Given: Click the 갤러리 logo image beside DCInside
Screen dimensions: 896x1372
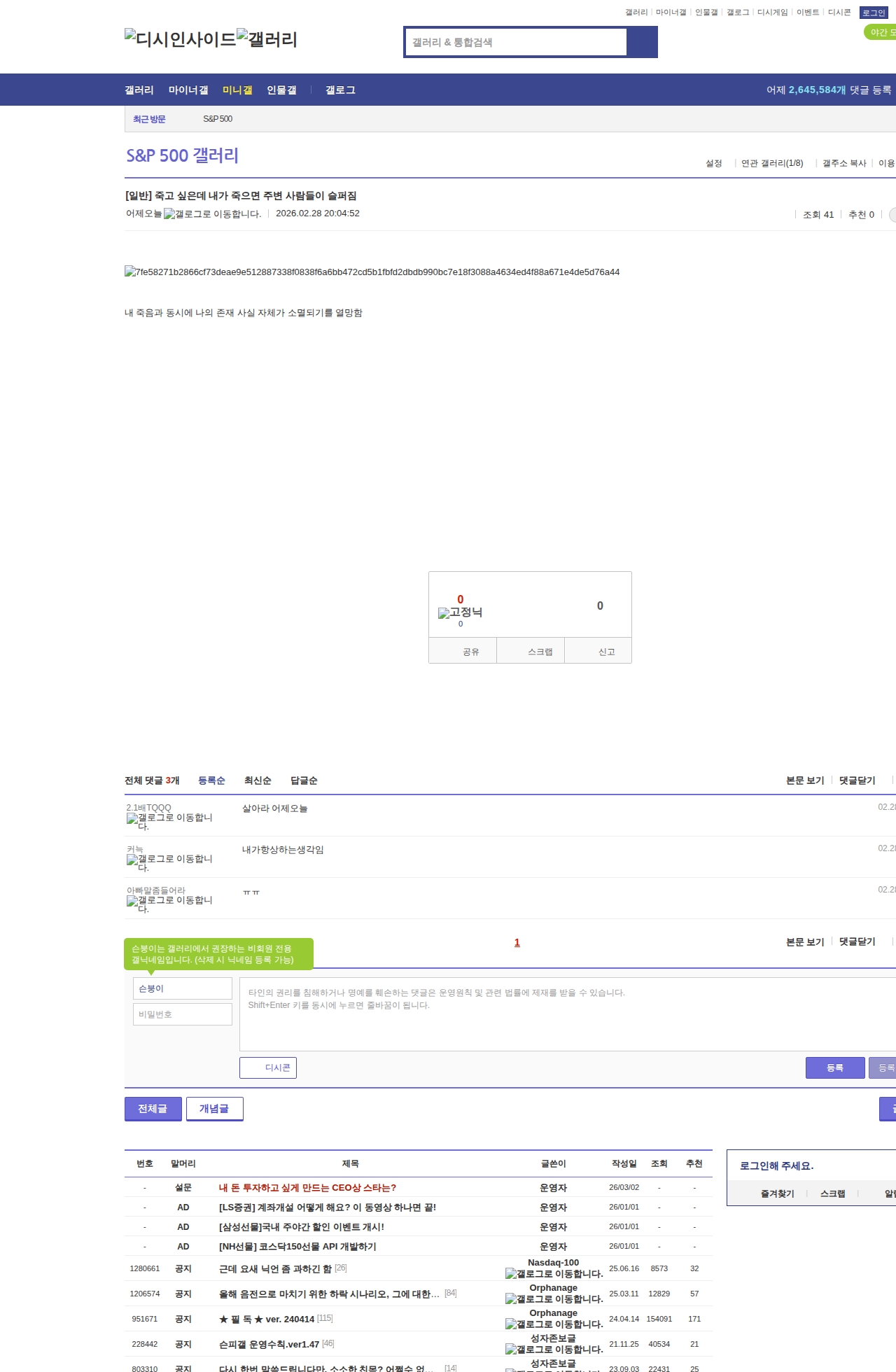Looking at the screenshot, I should point(267,38).
